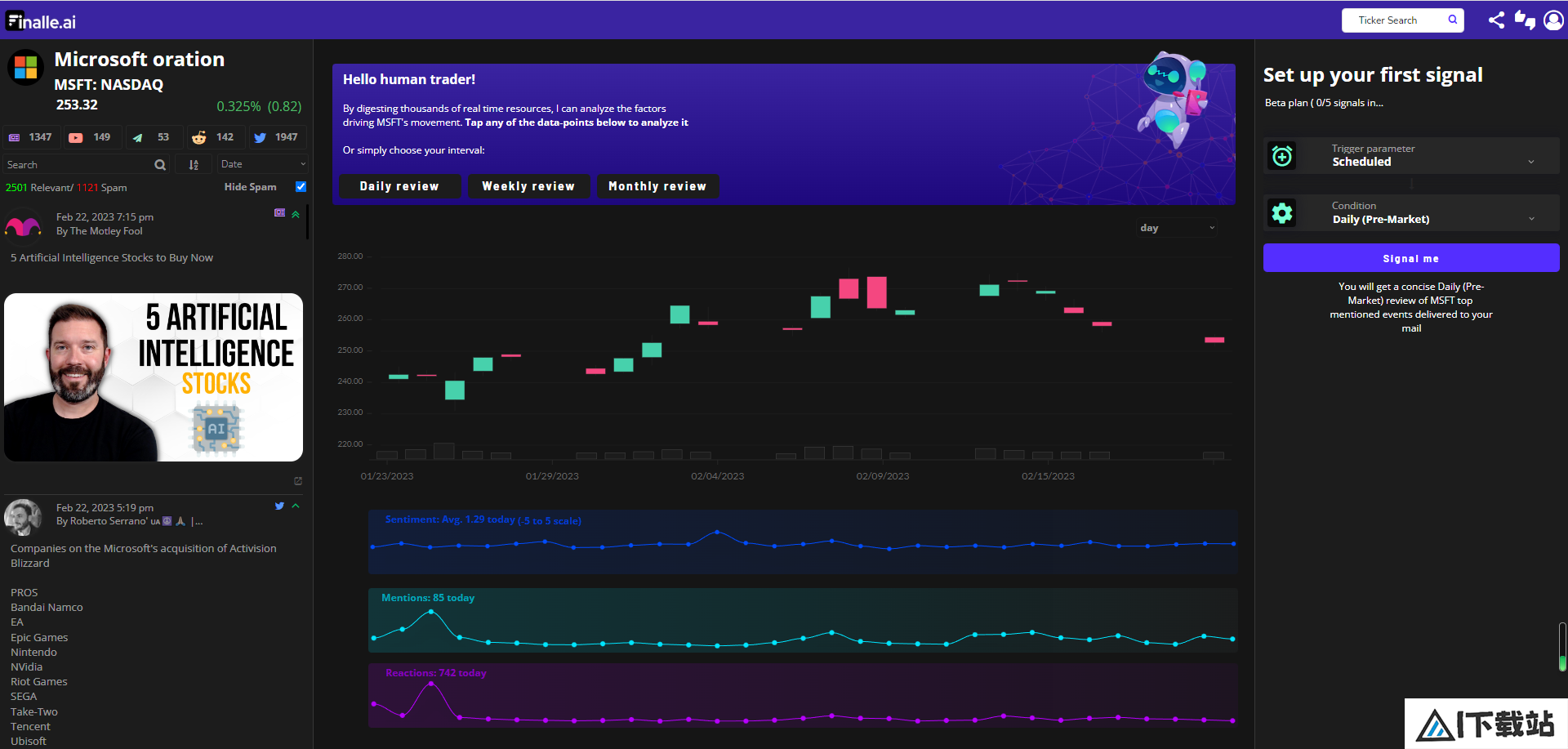Toggle the A-Z sort order button

coord(194,165)
